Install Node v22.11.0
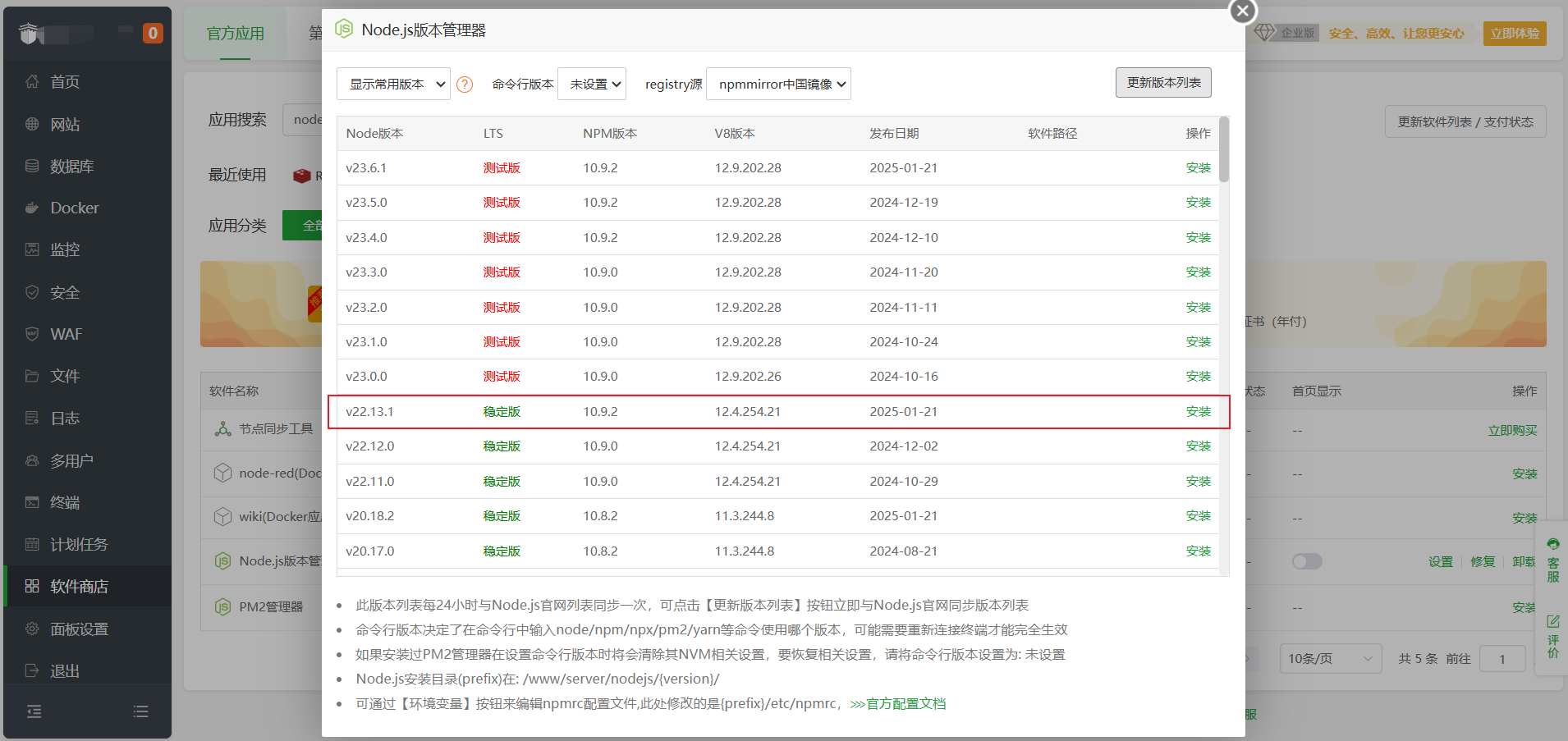The width and height of the screenshot is (1568, 741). click(x=1198, y=481)
